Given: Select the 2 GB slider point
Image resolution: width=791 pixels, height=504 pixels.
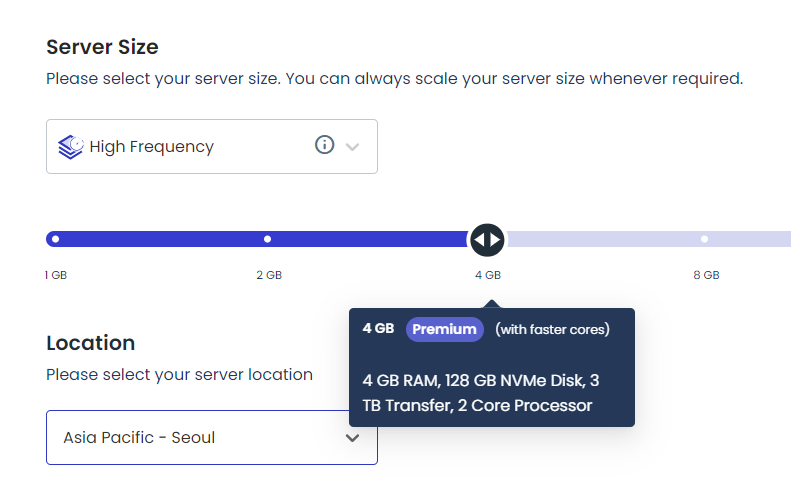Looking at the screenshot, I should (268, 239).
